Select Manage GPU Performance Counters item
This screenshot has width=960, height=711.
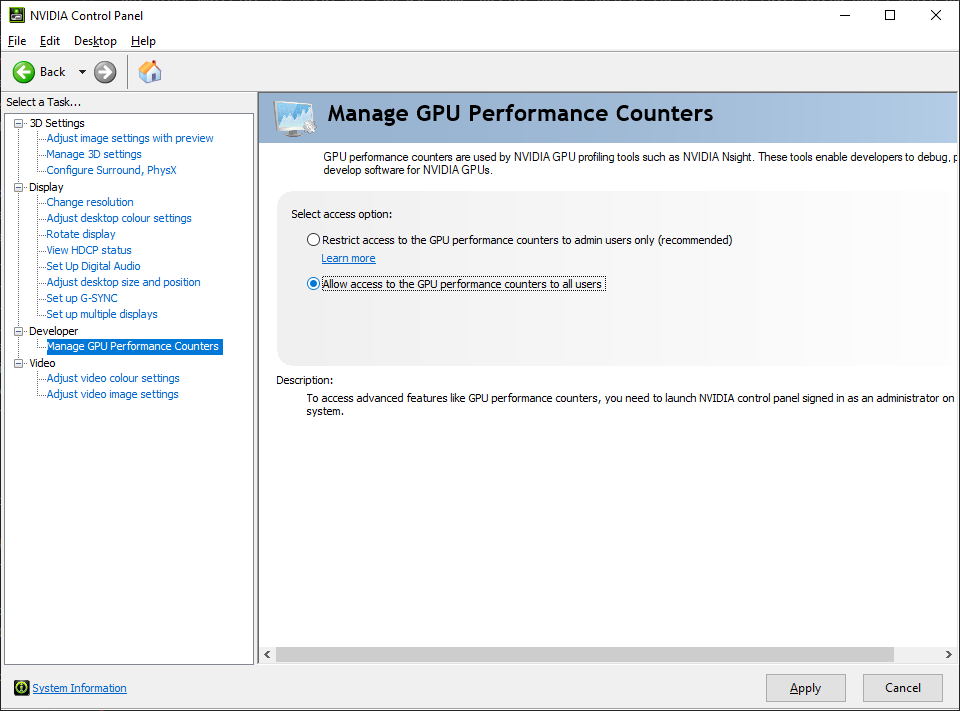[133, 347]
